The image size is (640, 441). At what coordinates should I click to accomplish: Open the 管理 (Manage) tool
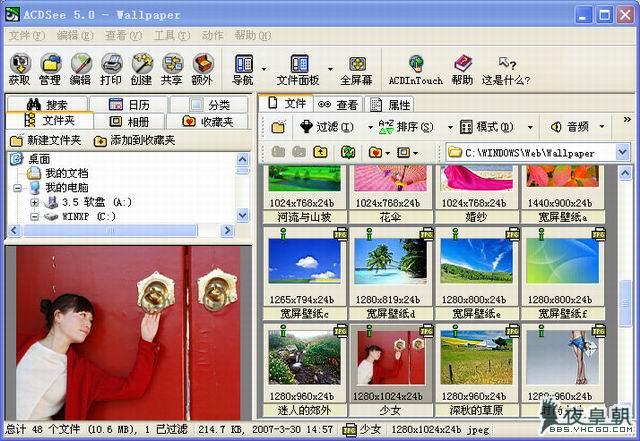(x=50, y=69)
